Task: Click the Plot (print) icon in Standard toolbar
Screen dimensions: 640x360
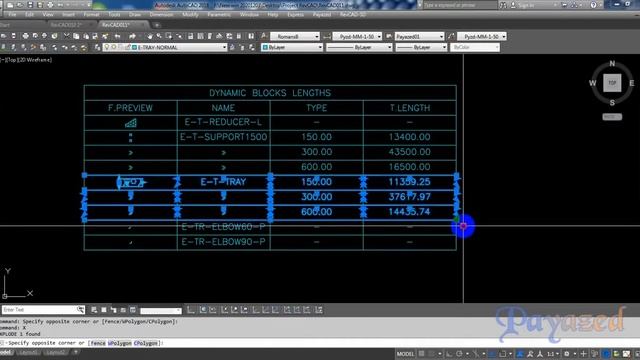Action: pyautogui.click(x=25, y=36)
